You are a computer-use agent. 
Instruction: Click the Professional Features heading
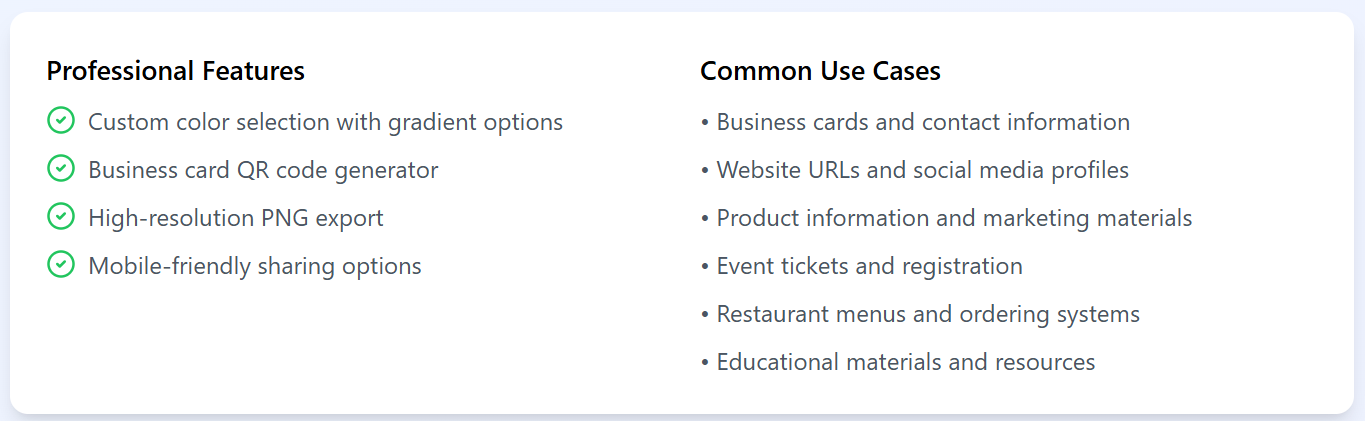click(176, 71)
